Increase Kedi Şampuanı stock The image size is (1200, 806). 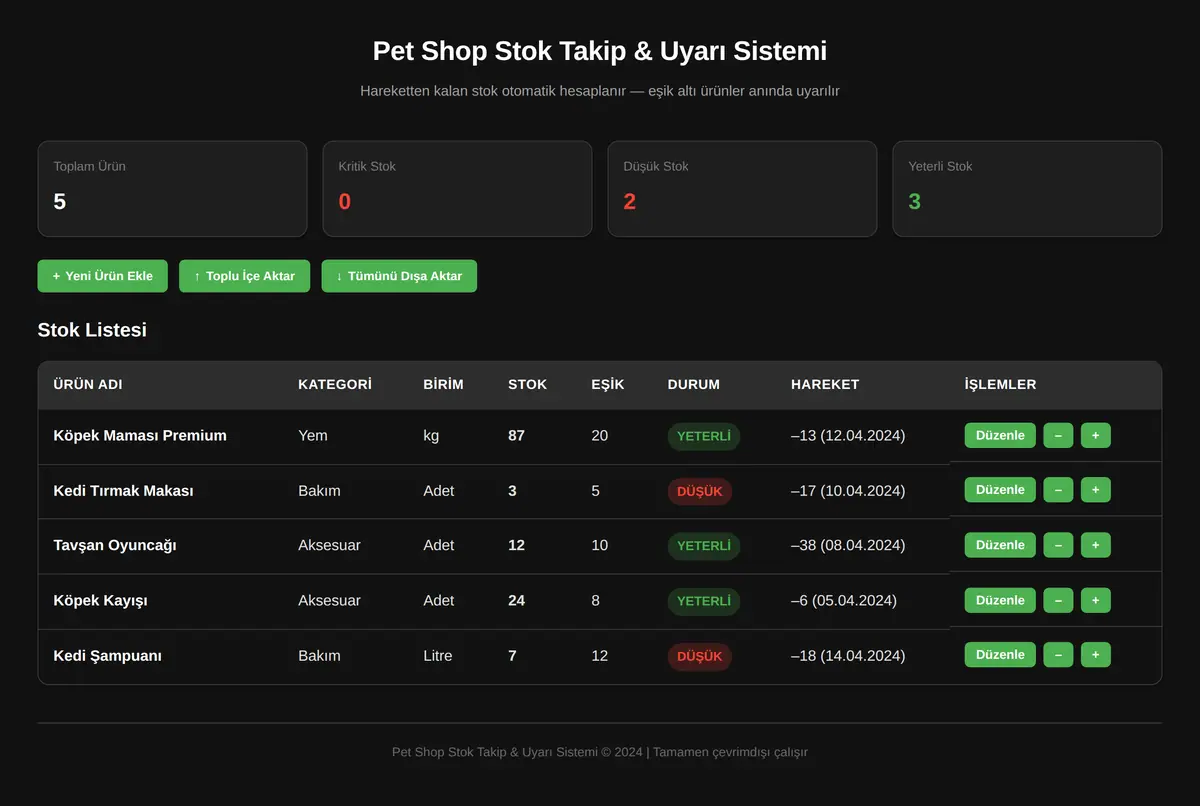tap(1095, 655)
